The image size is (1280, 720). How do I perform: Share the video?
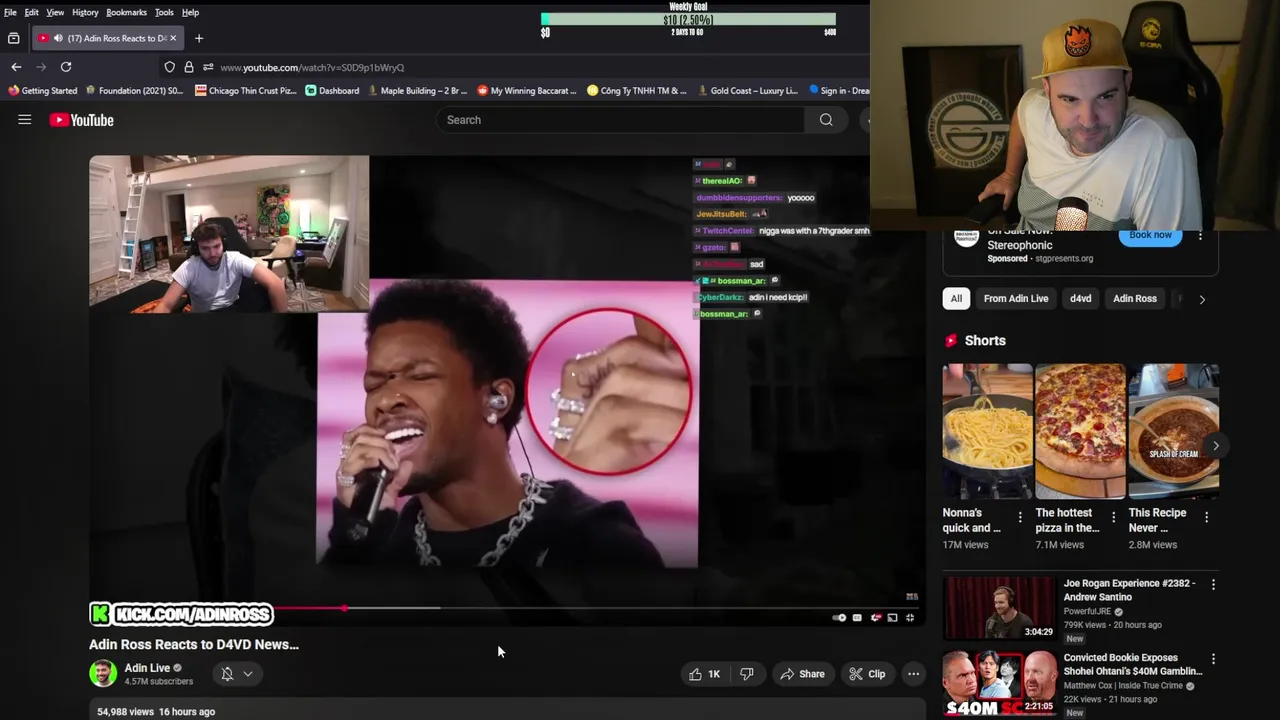802,674
